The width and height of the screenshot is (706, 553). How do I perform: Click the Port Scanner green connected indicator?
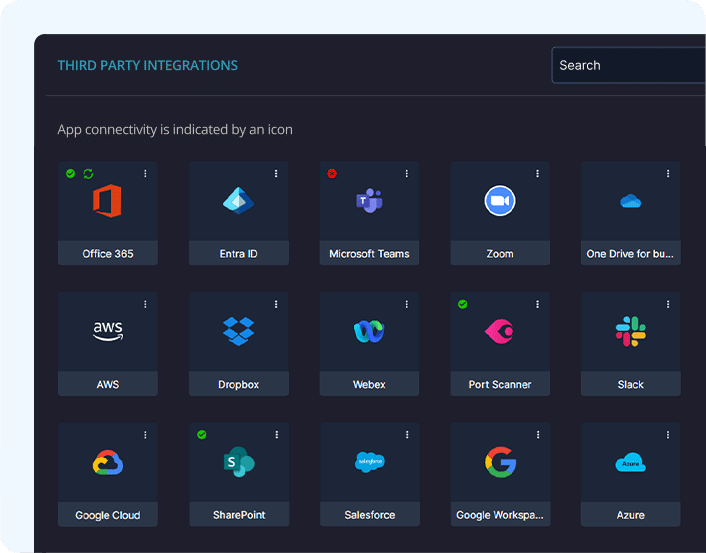[x=462, y=304]
